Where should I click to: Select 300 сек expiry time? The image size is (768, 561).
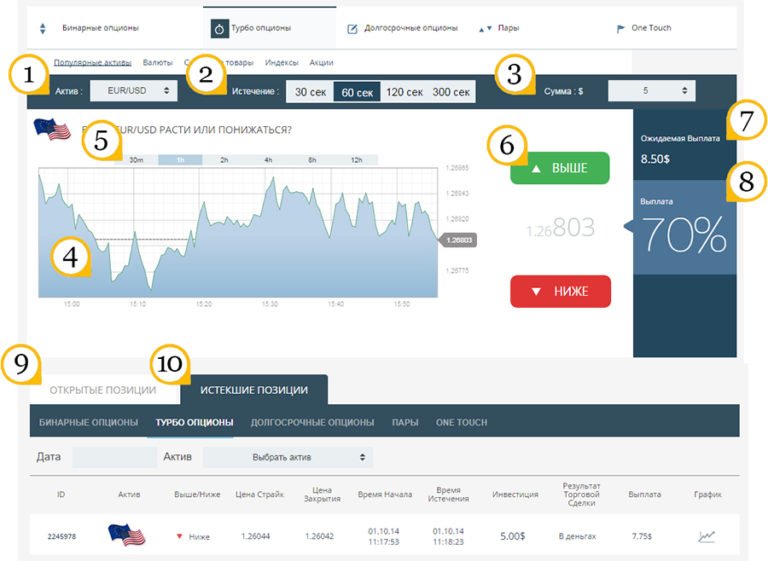click(x=451, y=92)
